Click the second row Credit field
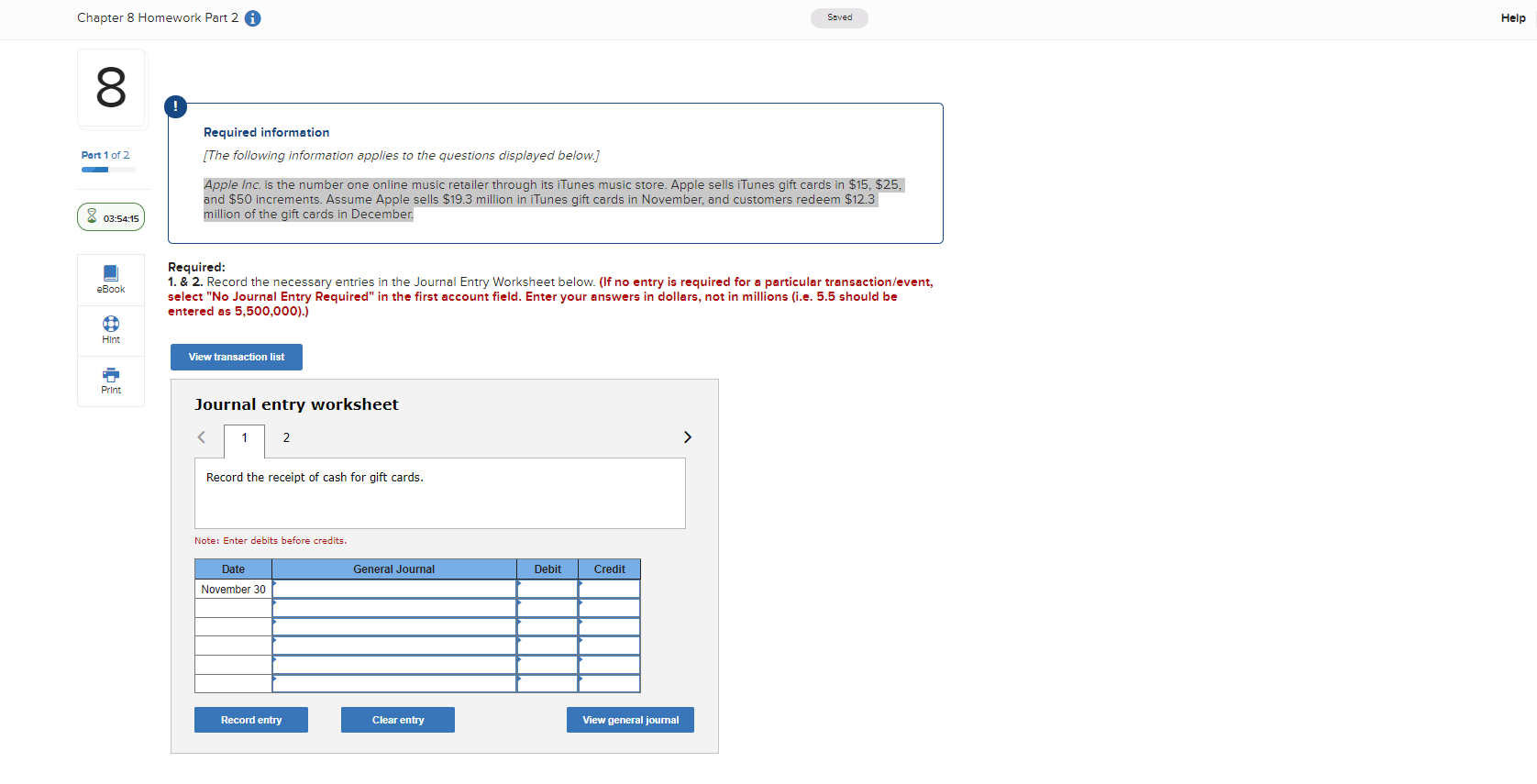The width and height of the screenshot is (1537, 784). click(x=609, y=608)
